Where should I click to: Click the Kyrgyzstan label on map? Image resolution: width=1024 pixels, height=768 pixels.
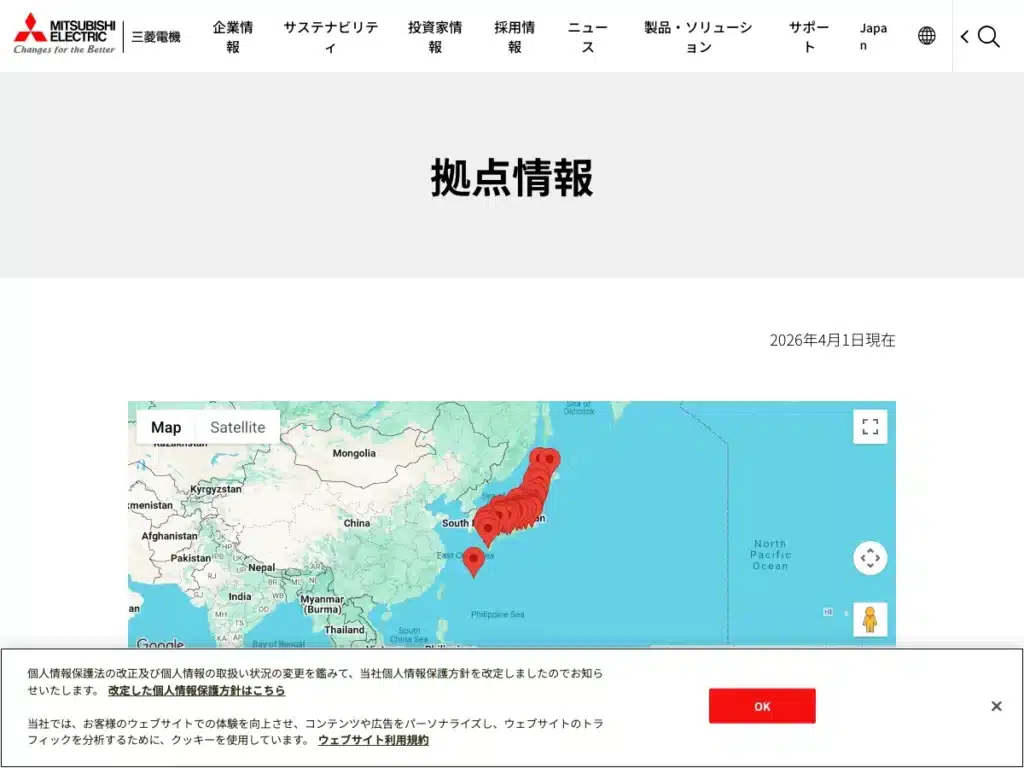tap(216, 489)
